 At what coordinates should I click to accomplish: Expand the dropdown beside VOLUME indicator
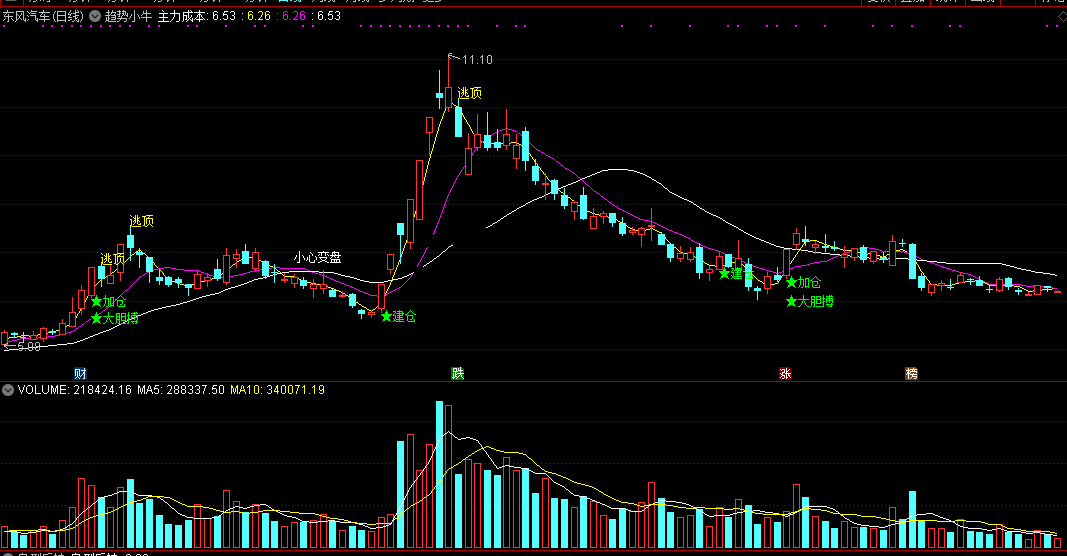tap(7, 390)
